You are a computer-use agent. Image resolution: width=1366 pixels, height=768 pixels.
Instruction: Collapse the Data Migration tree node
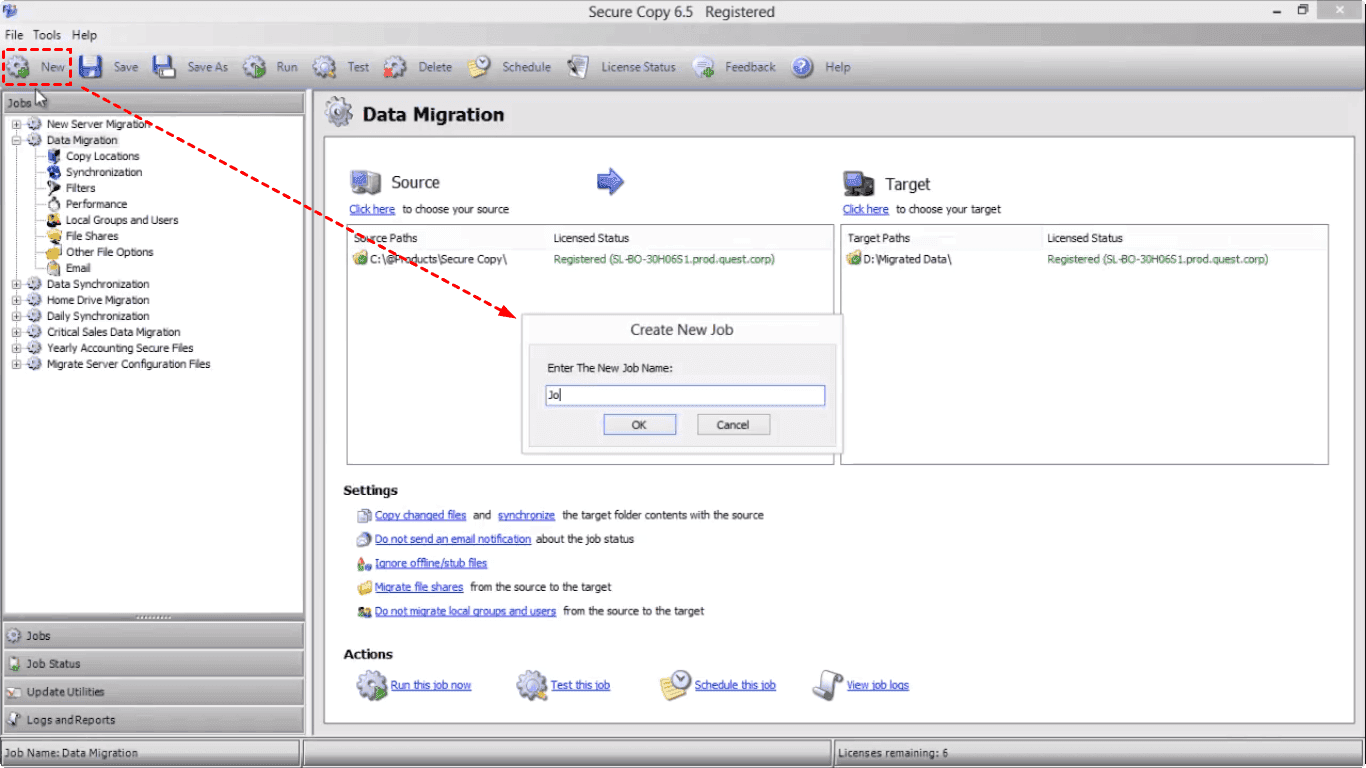16,140
